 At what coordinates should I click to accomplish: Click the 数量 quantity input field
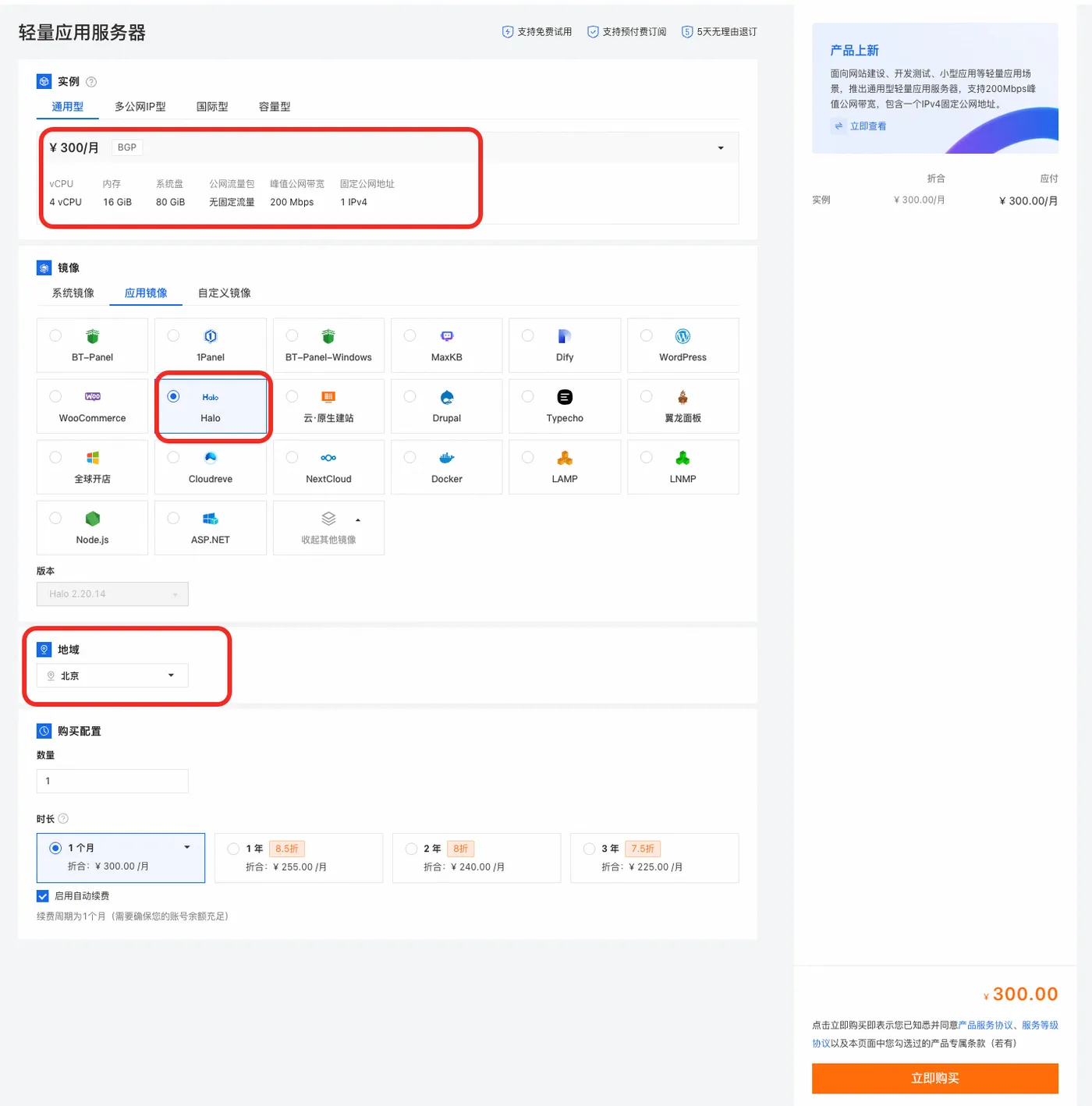[x=112, y=782]
